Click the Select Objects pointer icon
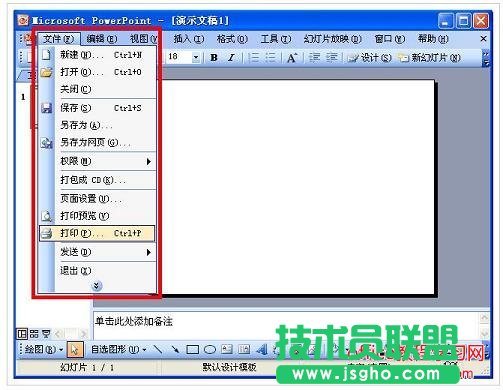The height and width of the screenshot is (390, 503). tap(75, 349)
